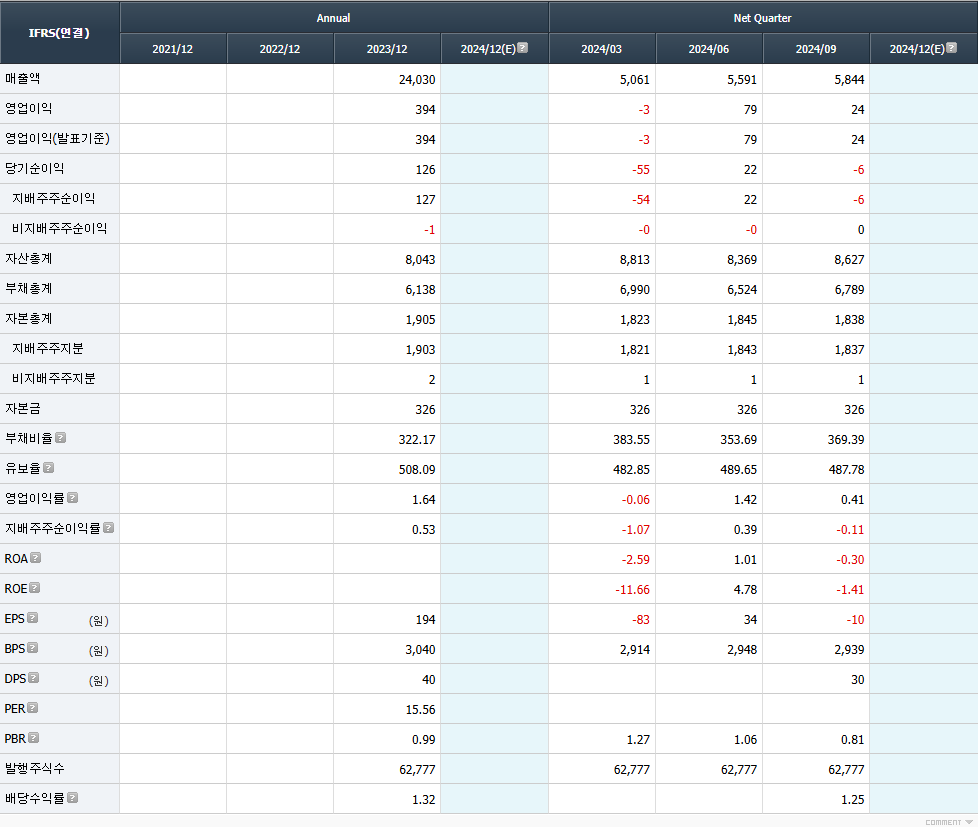Click 2024/03 net income value -55
Screen dimensions: 979x827
641,170
